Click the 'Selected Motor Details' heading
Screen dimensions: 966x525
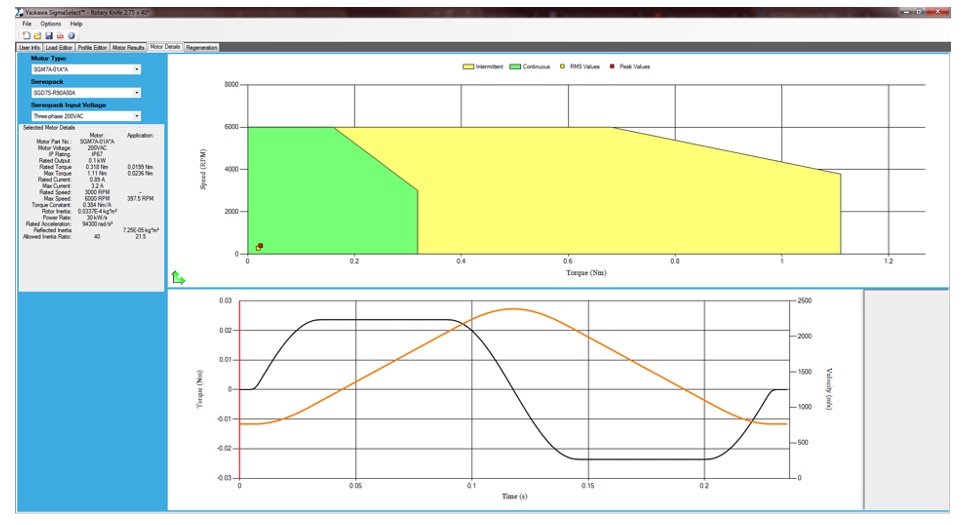point(49,128)
